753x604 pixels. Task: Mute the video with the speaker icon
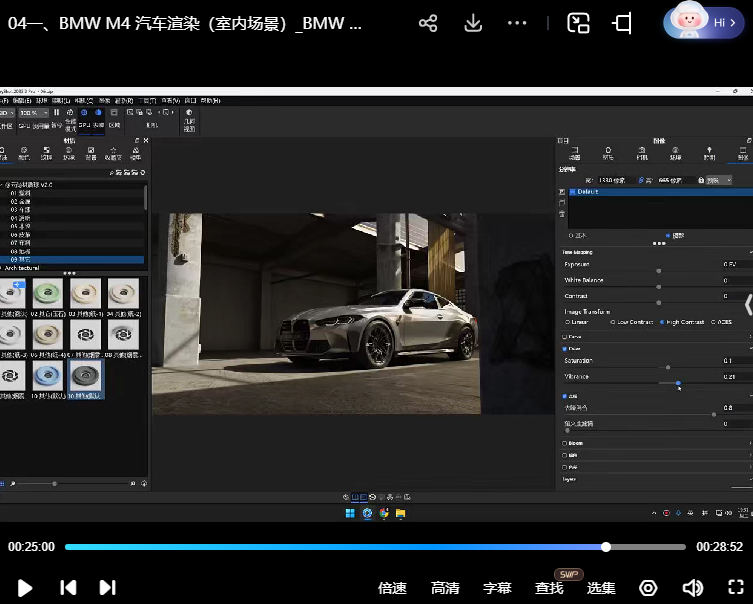(692, 588)
